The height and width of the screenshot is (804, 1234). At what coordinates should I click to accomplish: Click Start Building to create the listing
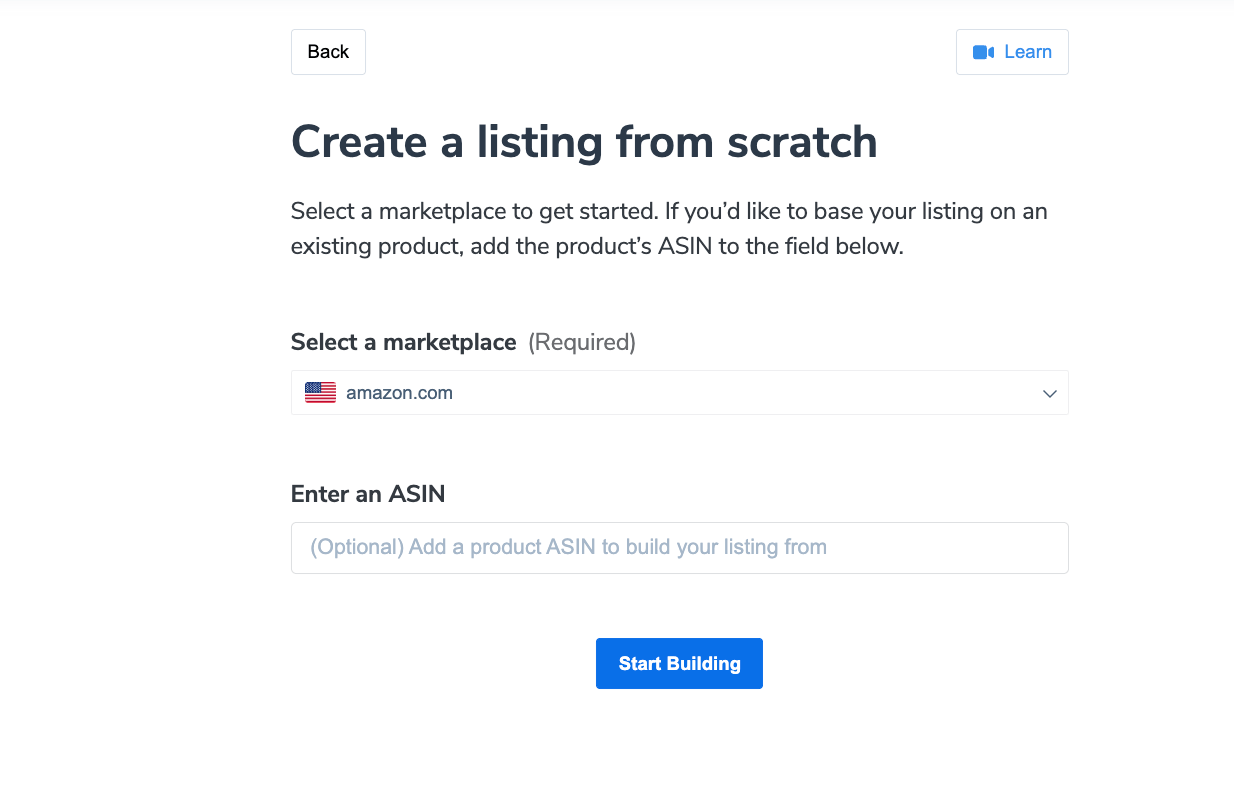click(679, 663)
